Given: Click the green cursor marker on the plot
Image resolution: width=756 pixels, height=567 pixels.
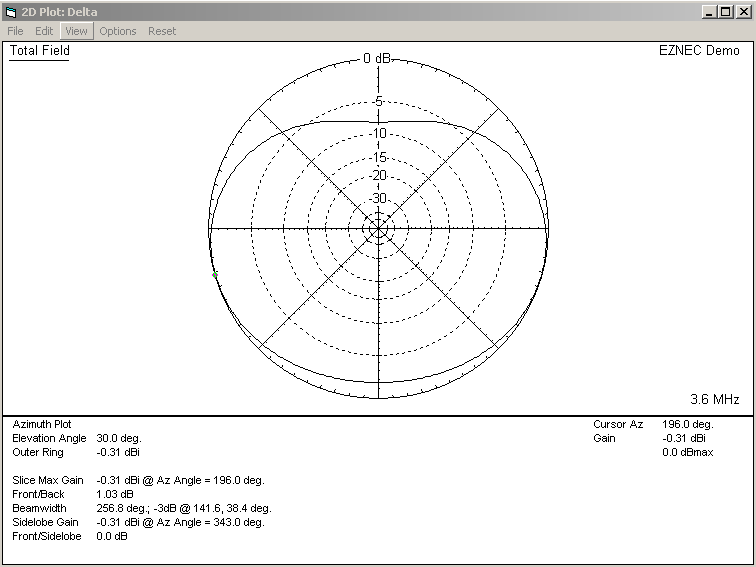Looking at the screenshot, I should point(215,275).
